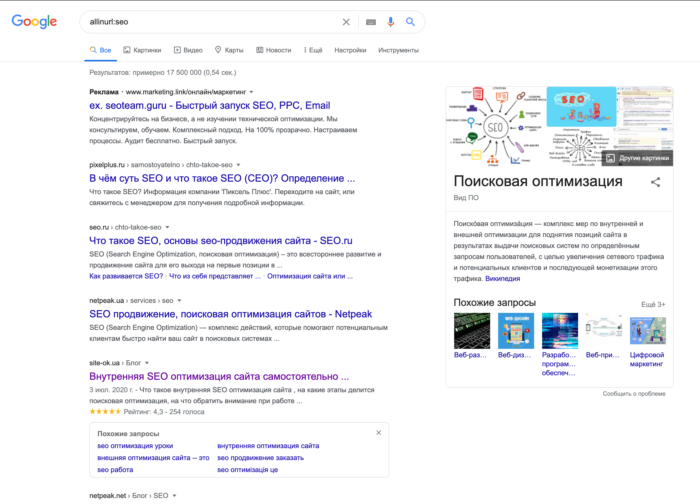Switch to the Карты tab
This screenshot has height=504, width=700.
click(229, 50)
